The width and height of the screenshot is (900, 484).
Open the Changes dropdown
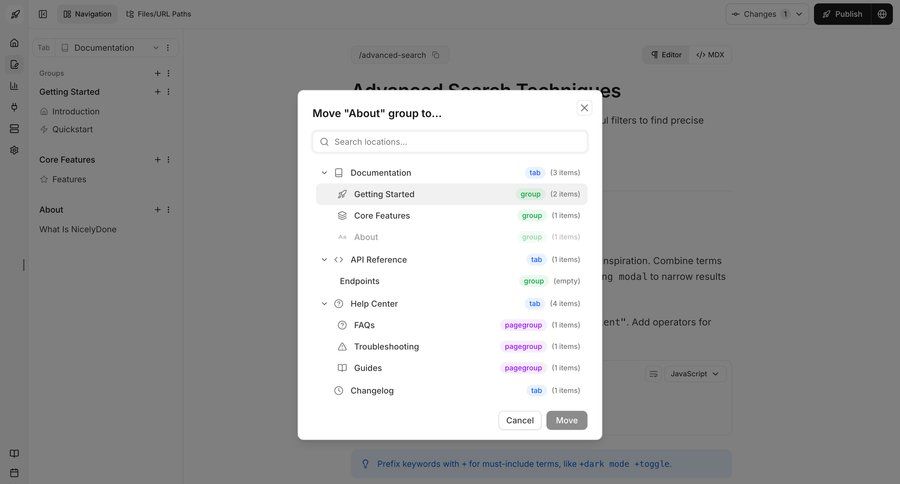[767, 14]
